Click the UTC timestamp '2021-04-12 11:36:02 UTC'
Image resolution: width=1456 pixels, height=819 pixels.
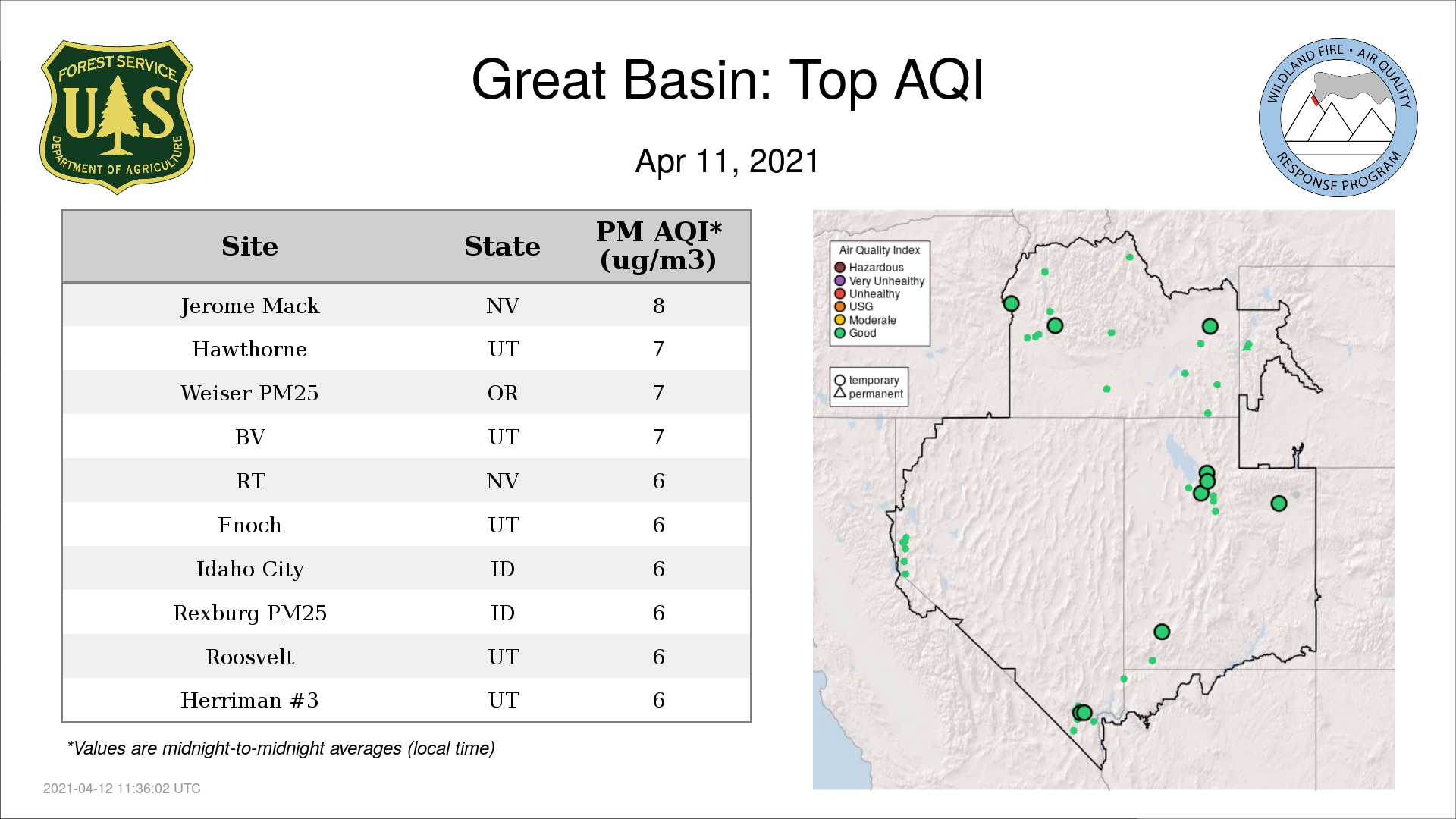click(x=122, y=789)
